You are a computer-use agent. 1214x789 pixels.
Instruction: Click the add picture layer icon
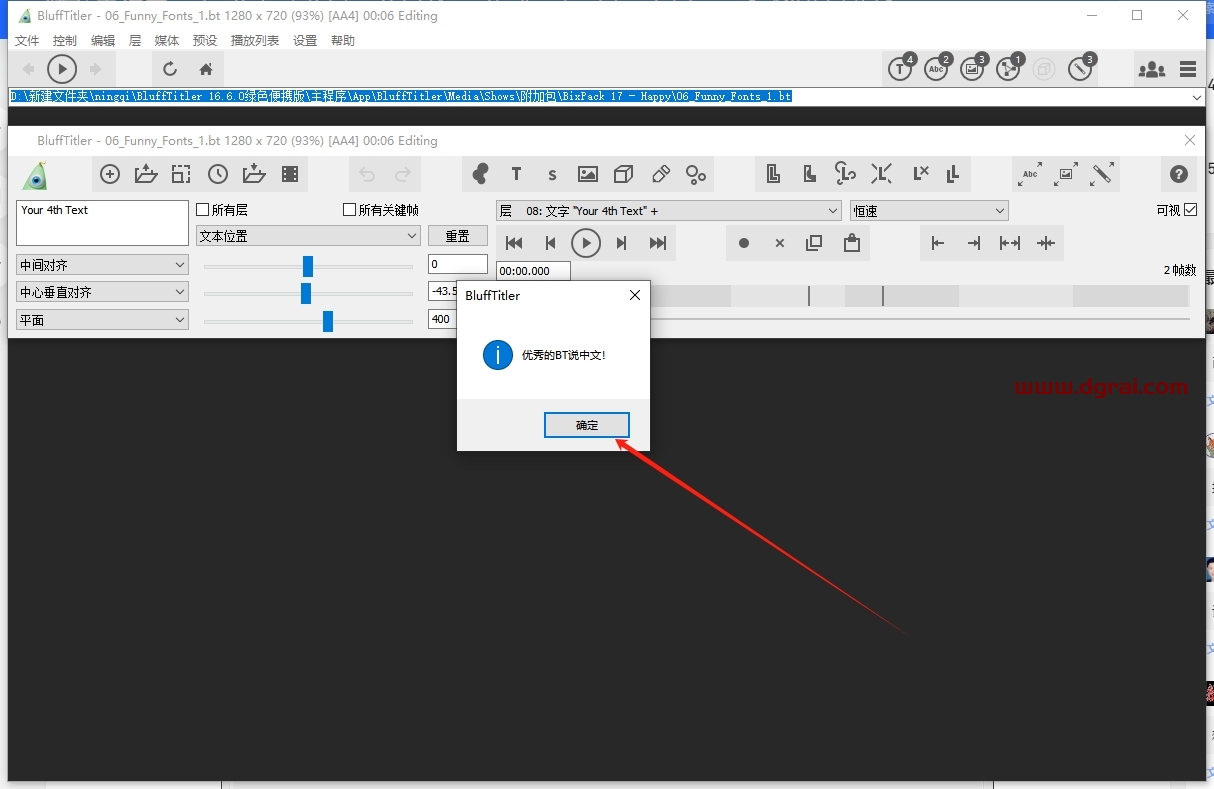point(588,174)
